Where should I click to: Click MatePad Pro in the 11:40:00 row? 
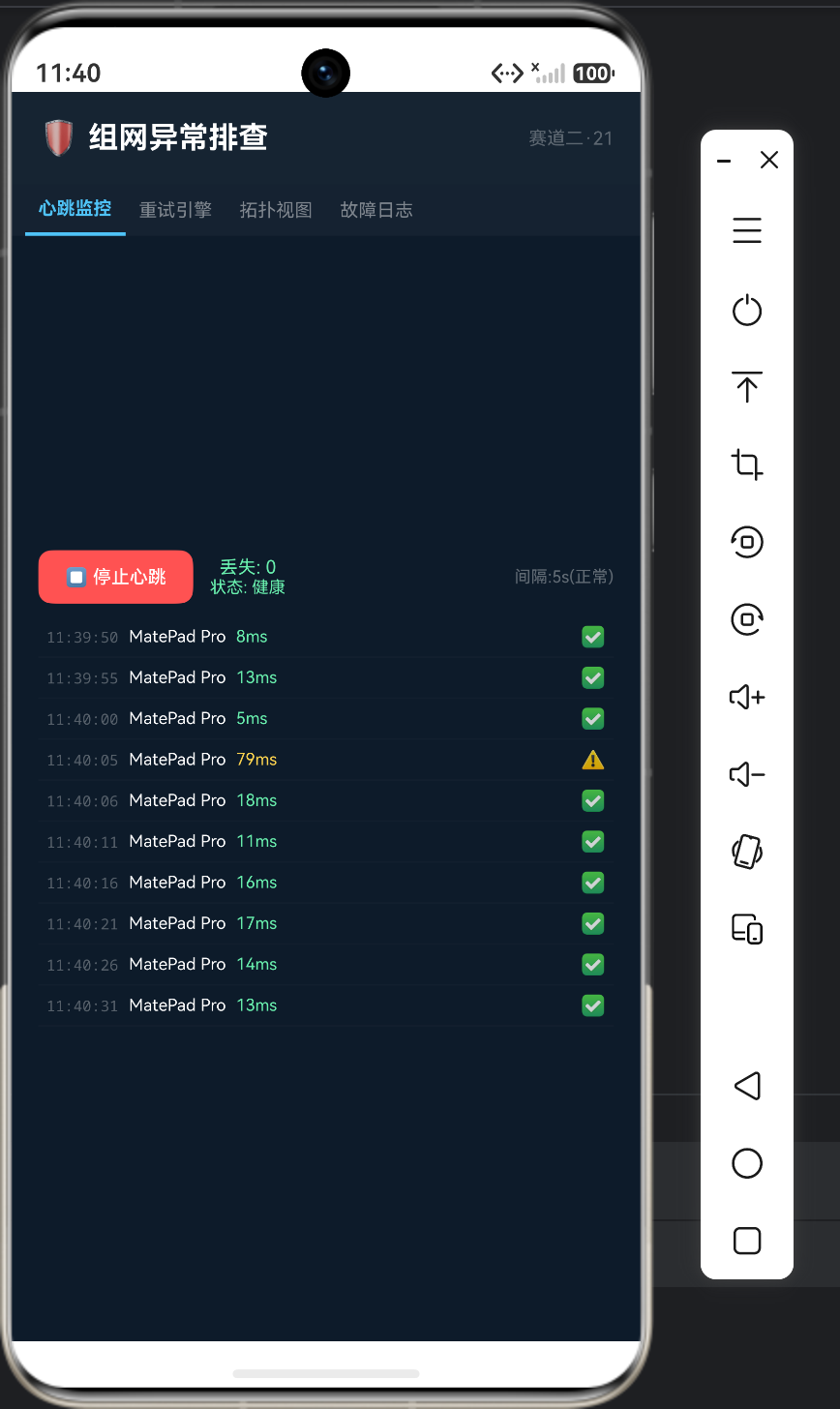click(177, 719)
